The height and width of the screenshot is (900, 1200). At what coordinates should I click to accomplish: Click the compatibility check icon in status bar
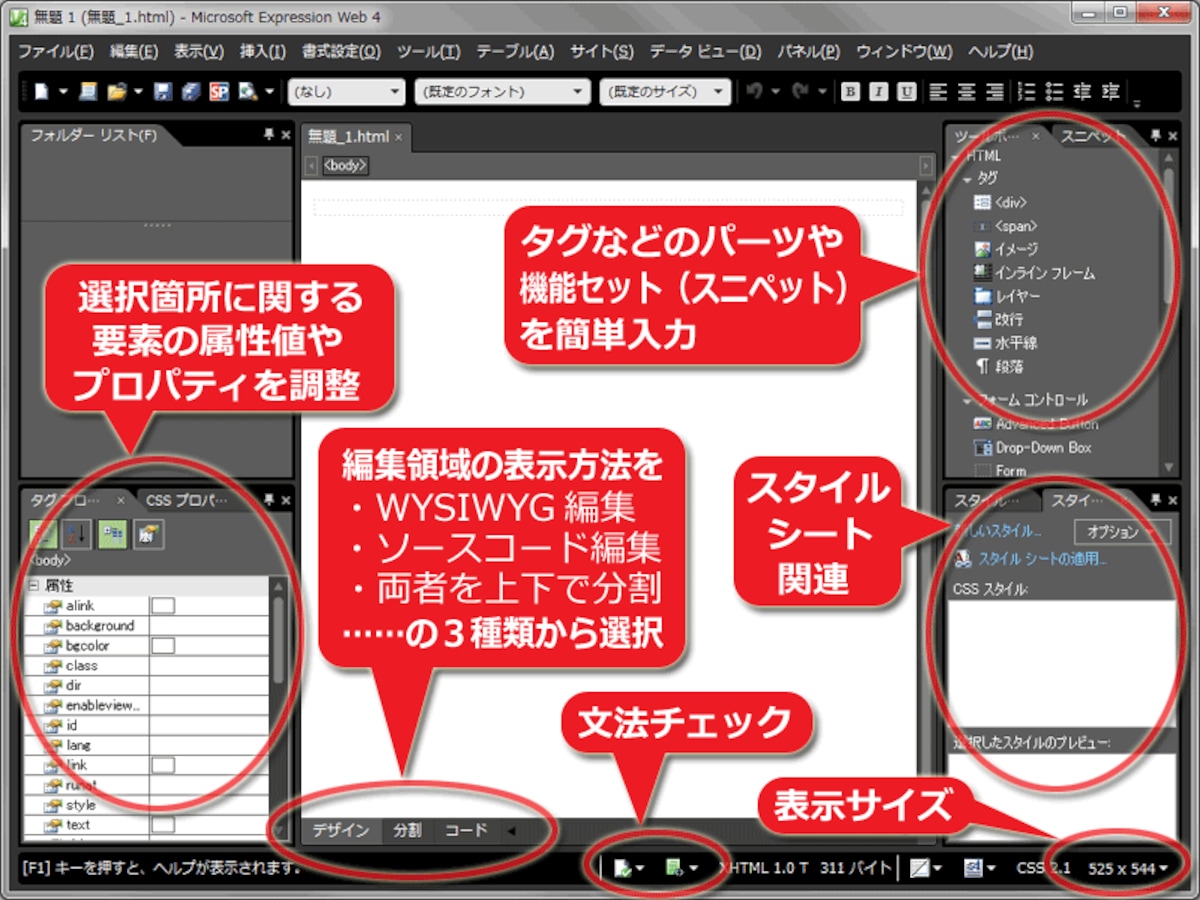tap(624, 868)
